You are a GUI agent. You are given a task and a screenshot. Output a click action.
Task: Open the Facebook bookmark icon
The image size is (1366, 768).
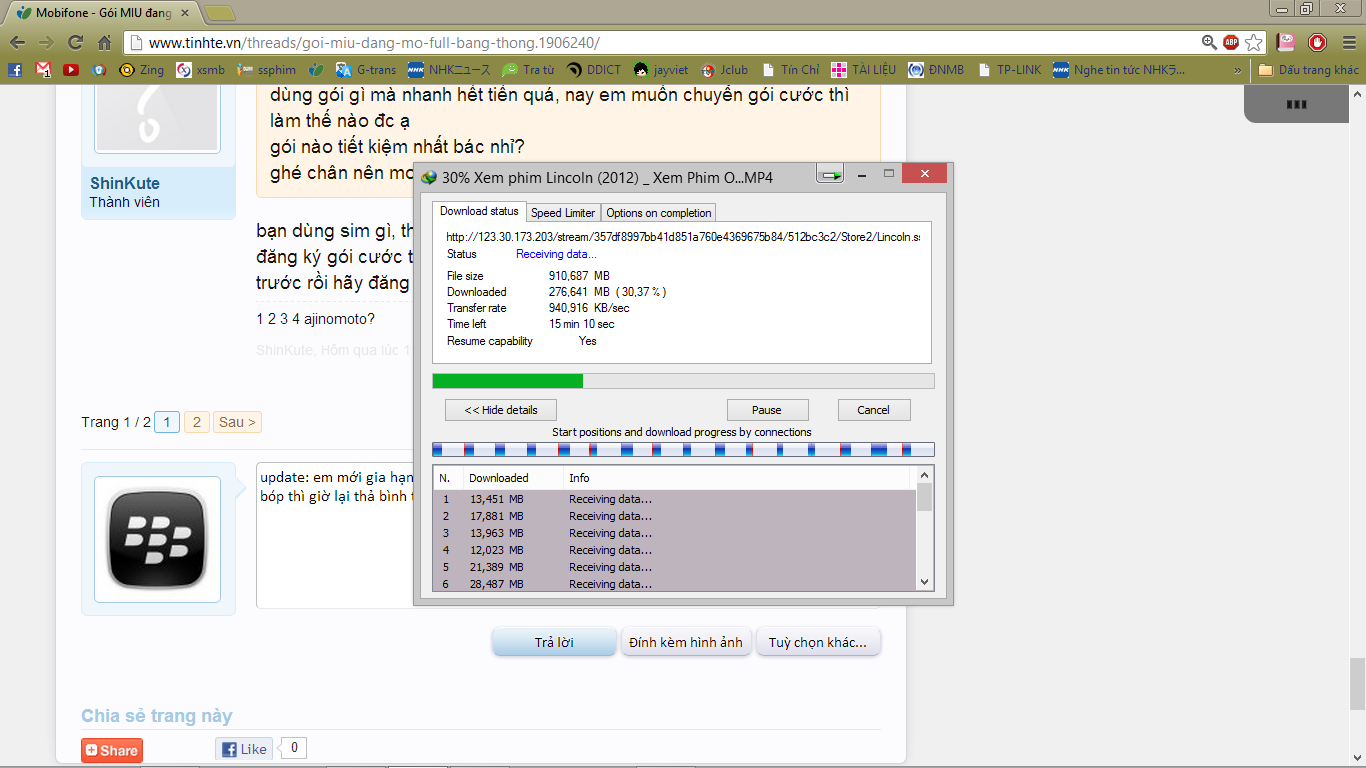(x=15, y=70)
